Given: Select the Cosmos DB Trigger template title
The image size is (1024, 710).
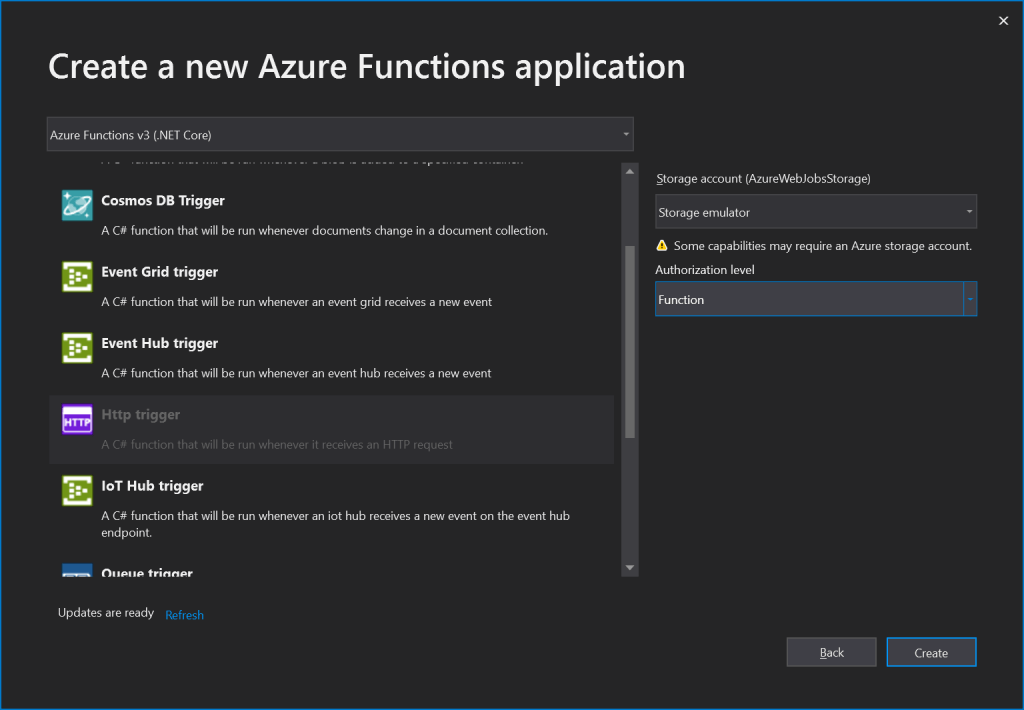Looking at the screenshot, I should click(x=163, y=201).
